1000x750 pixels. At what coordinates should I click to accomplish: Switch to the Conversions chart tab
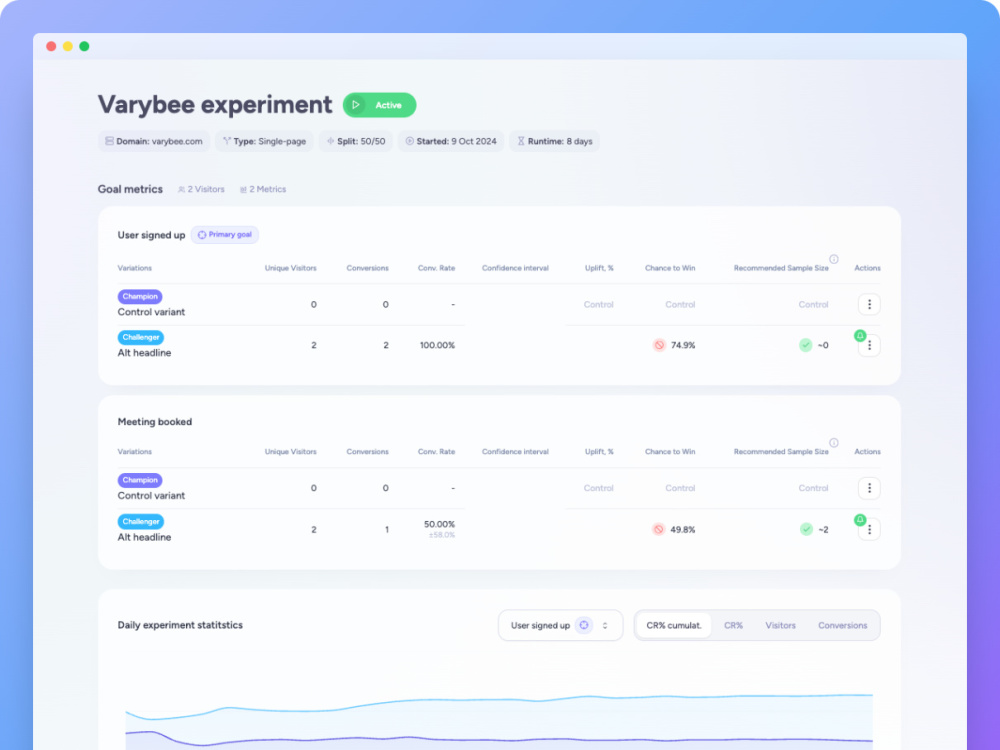click(842, 626)
